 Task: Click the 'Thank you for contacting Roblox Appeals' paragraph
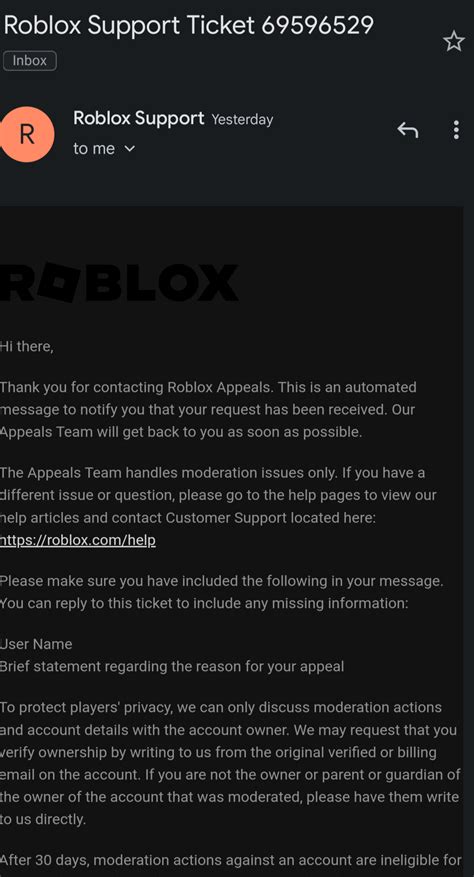pyautogui.click(x=208, y=409)
